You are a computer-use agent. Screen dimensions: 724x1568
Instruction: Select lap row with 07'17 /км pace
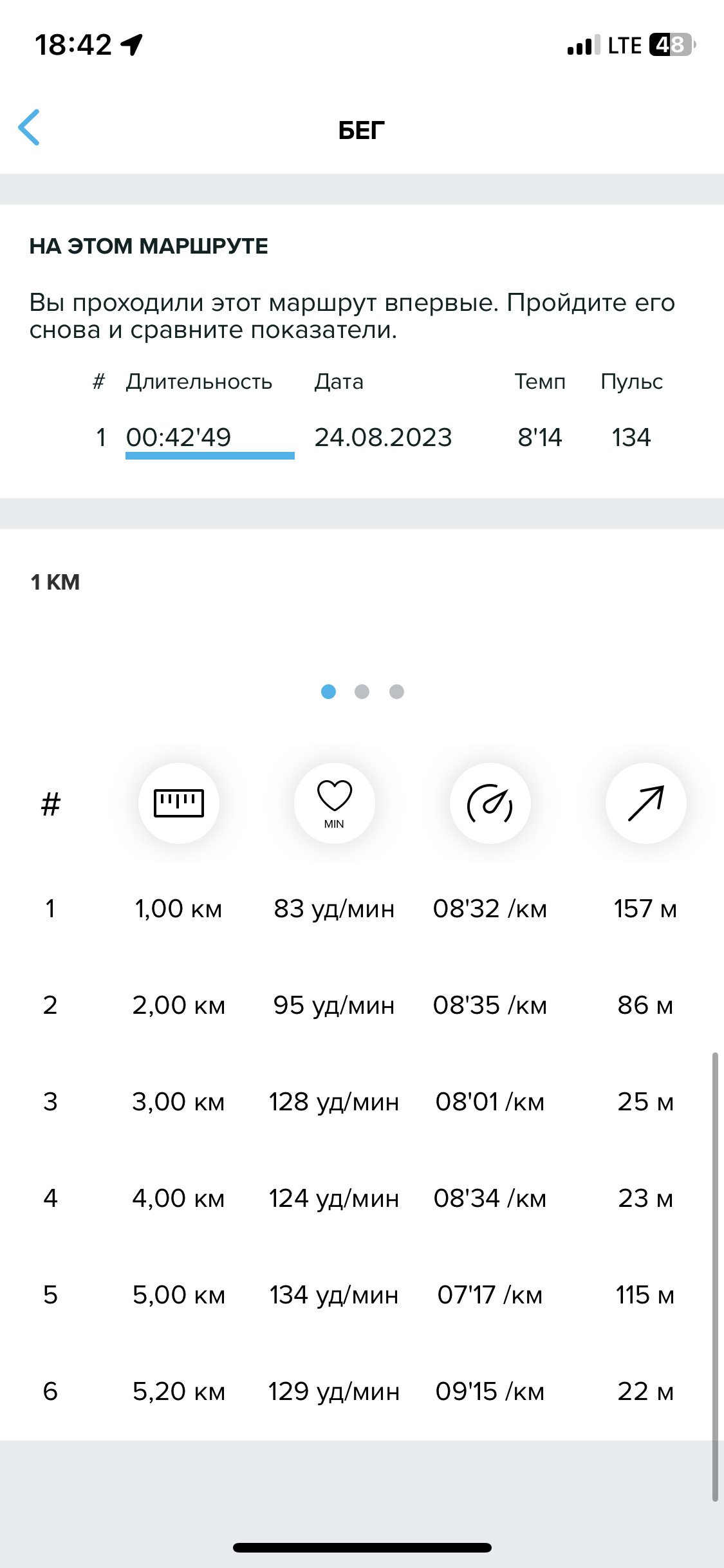[x=362, y=1294]
